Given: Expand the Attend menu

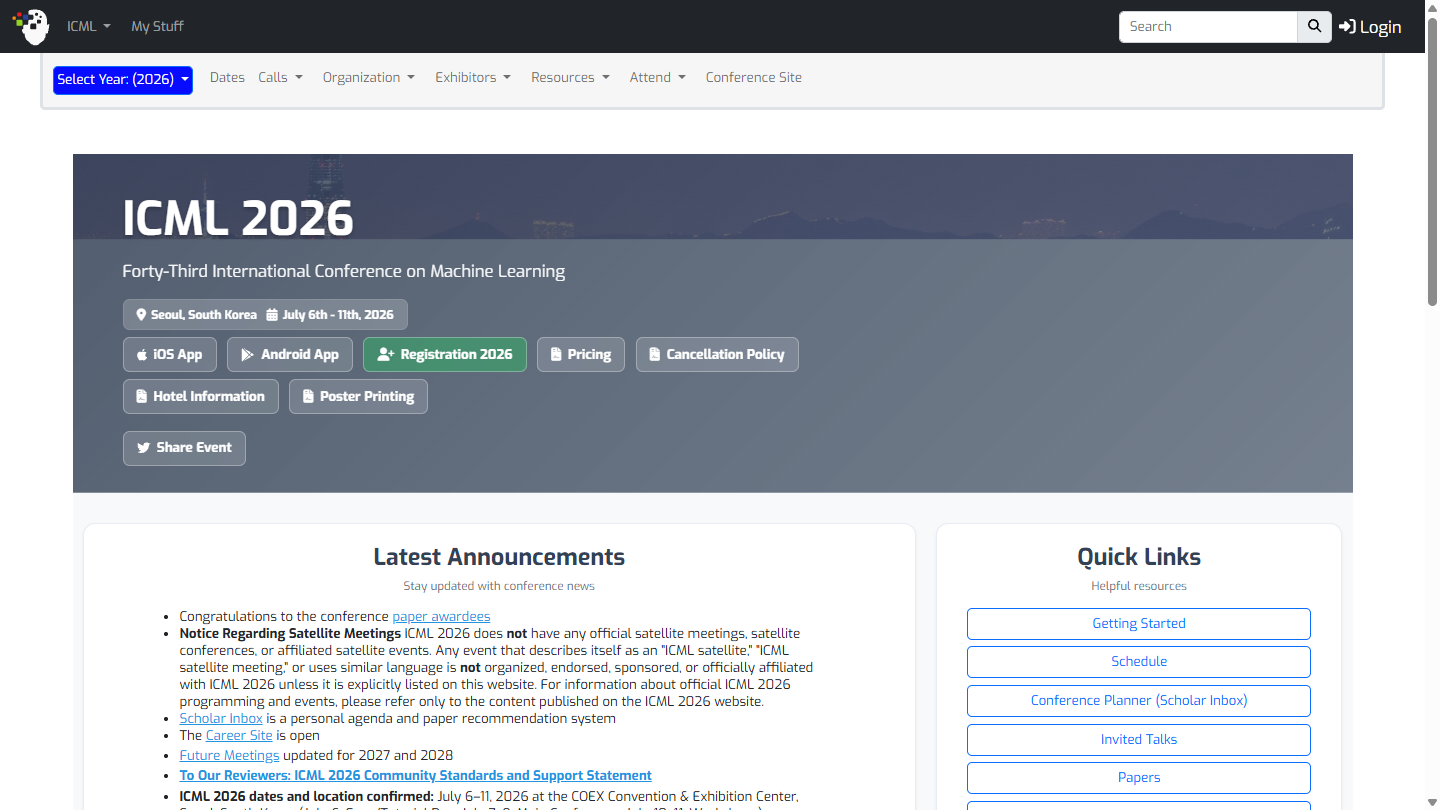Looking at the screenshot, I should tap(657, 77).
